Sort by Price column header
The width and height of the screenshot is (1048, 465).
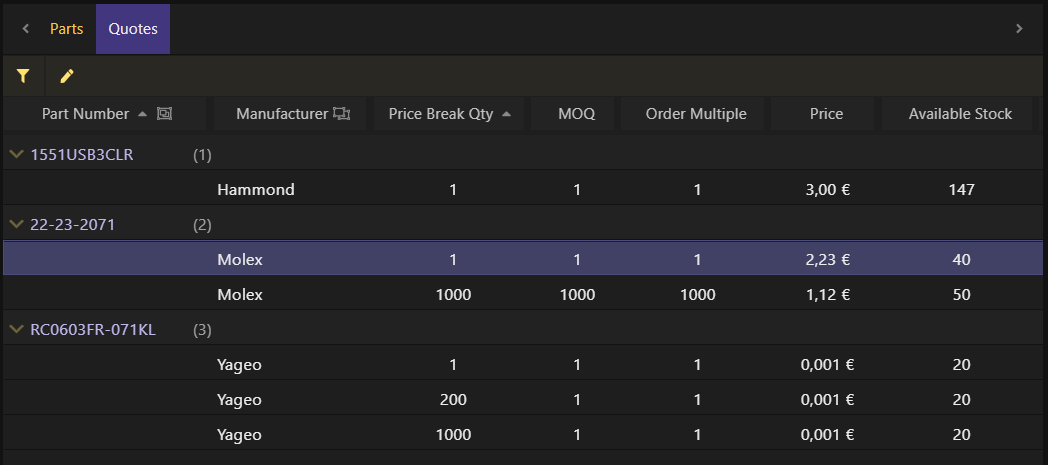826,114
